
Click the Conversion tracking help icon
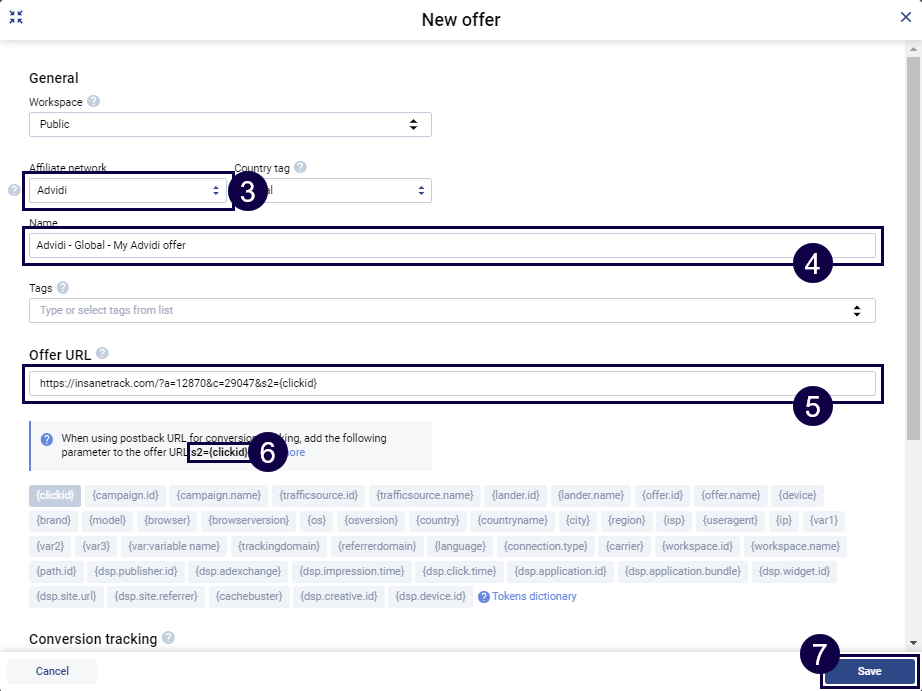click(168, 638)
